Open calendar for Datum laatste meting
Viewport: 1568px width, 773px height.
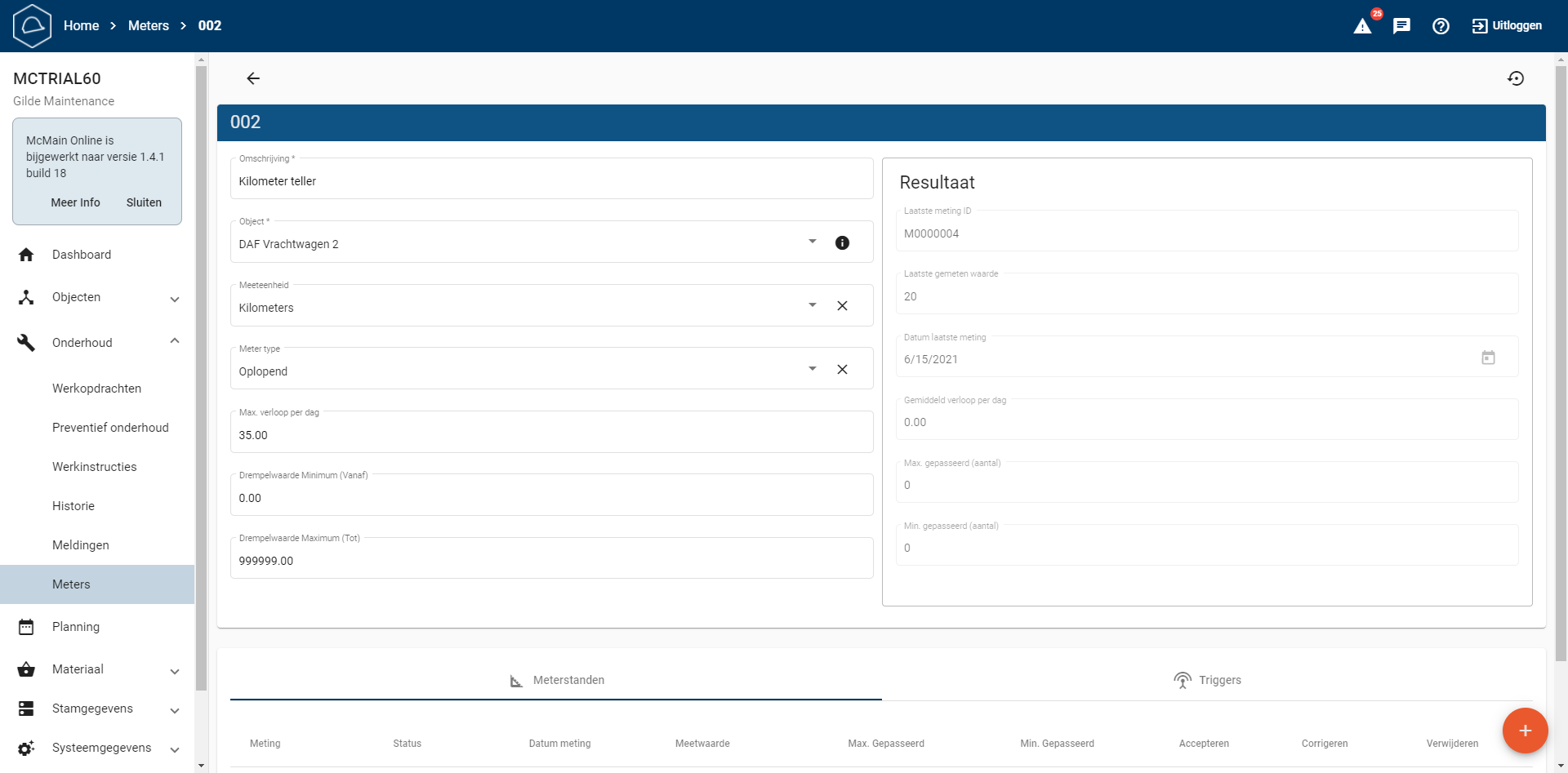pos(1488,358)
